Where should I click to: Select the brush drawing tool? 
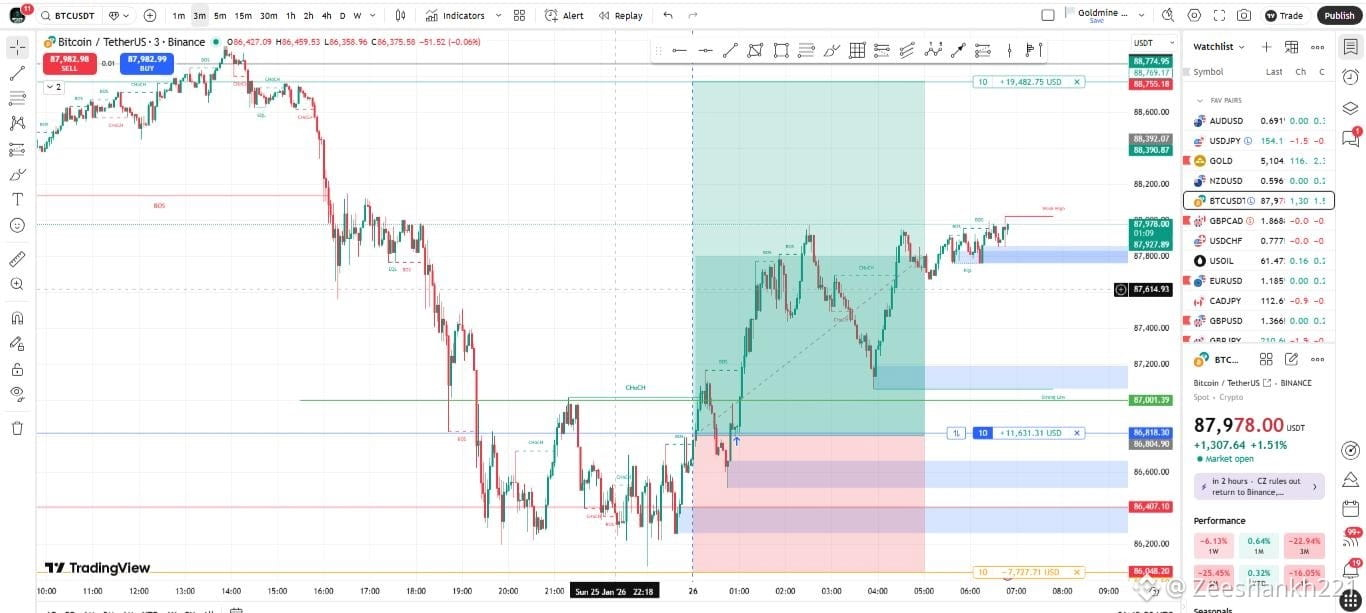17,174
